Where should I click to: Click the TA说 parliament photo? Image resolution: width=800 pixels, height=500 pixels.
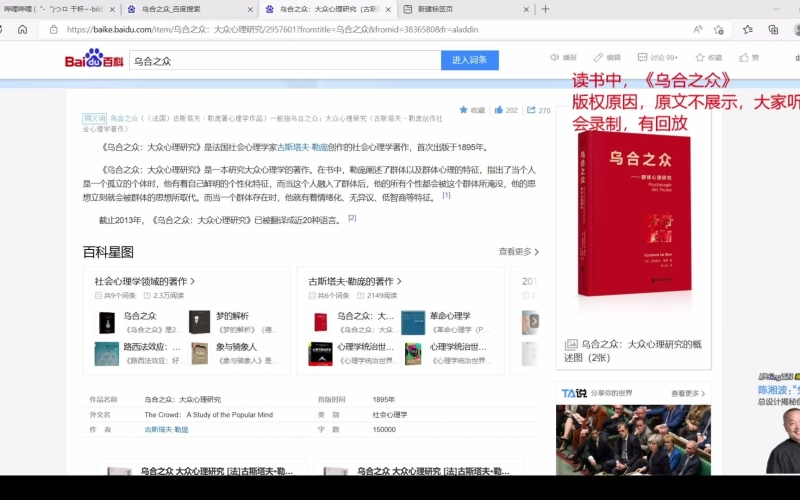pos(633,440)
